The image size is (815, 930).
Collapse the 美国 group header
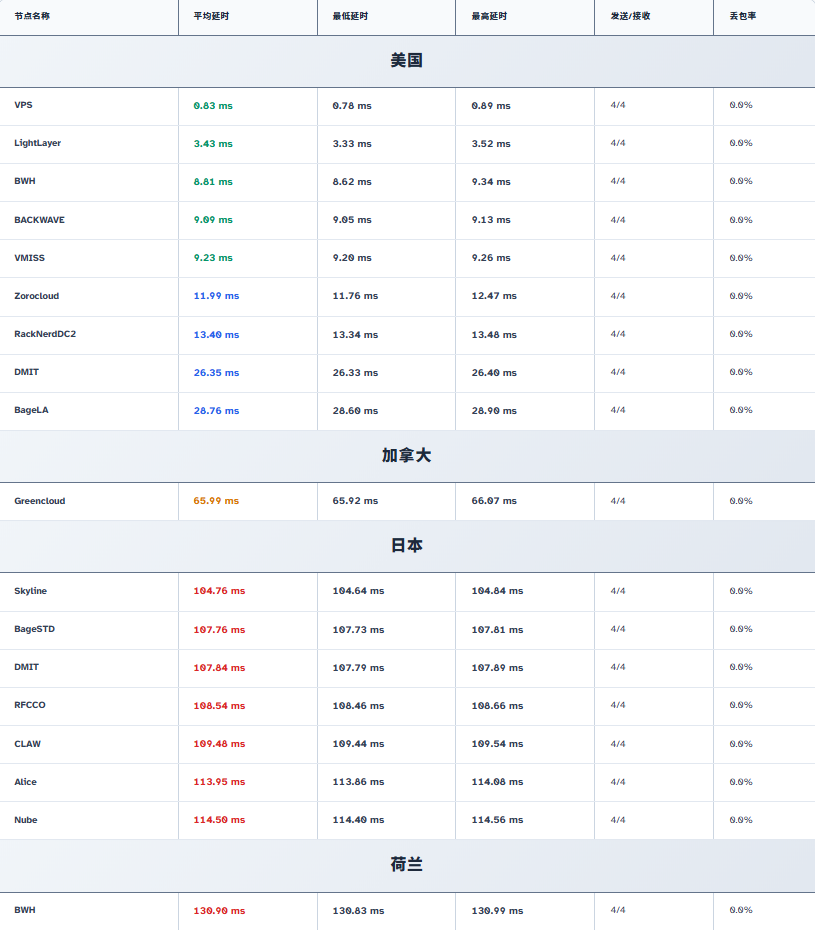click(407, 61)
